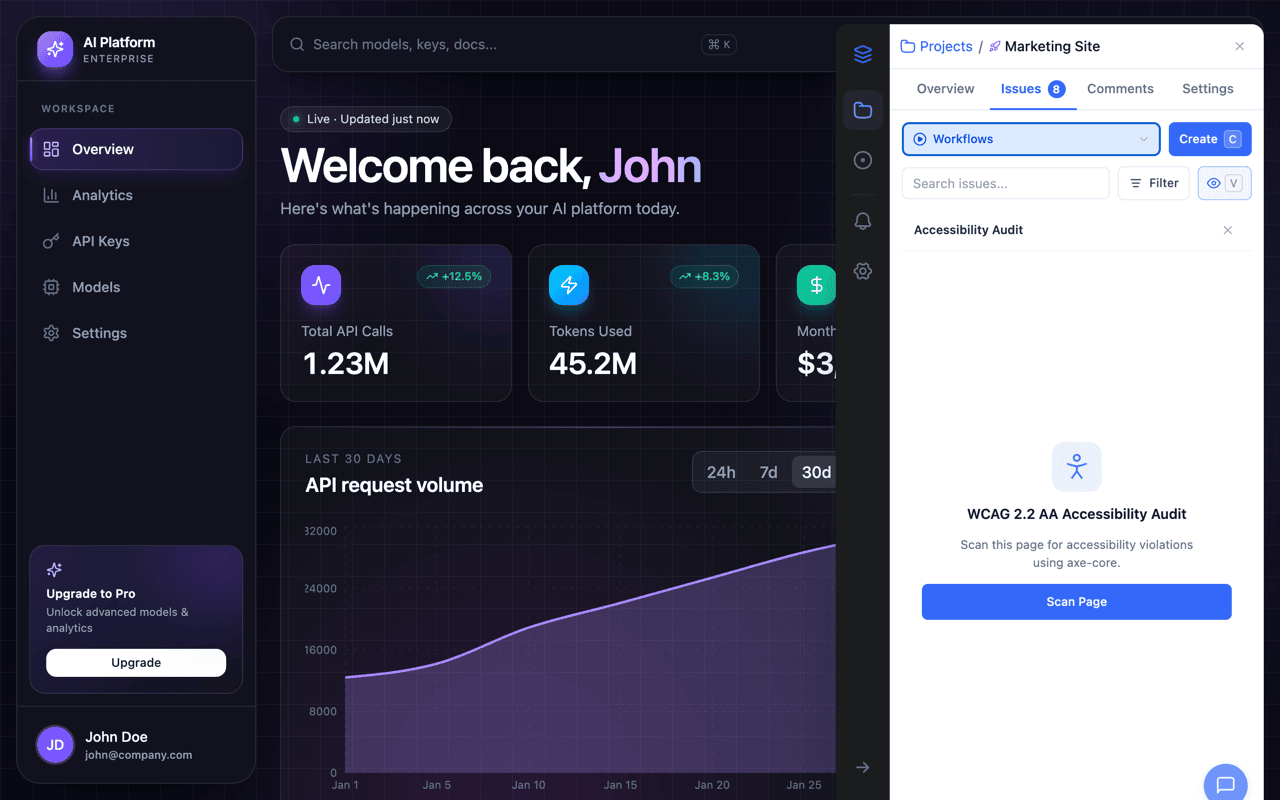Open Analytics in the sidebar
The height and width of the screenshot is (800, 1280).
click(x=136, y=195)
